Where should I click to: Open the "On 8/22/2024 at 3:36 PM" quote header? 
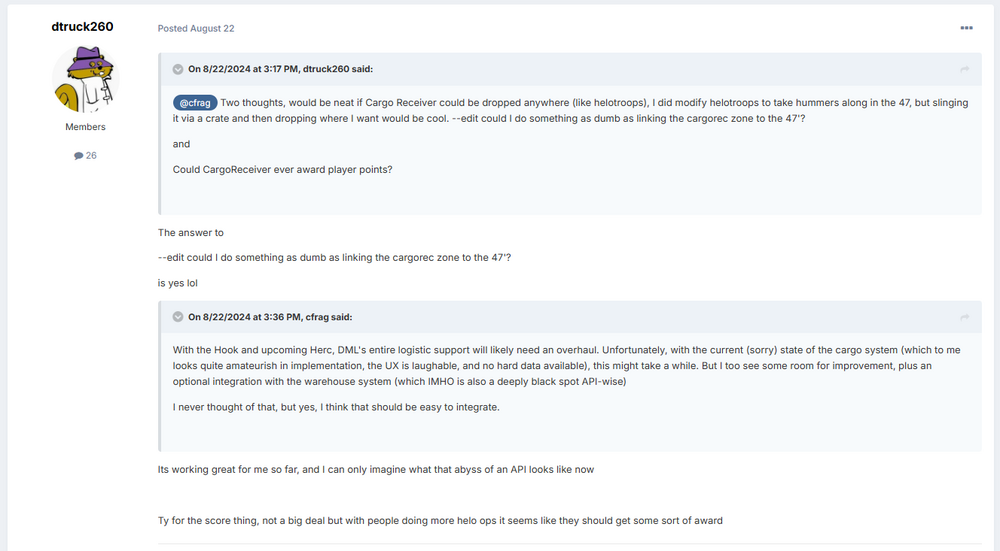point(270,317)
